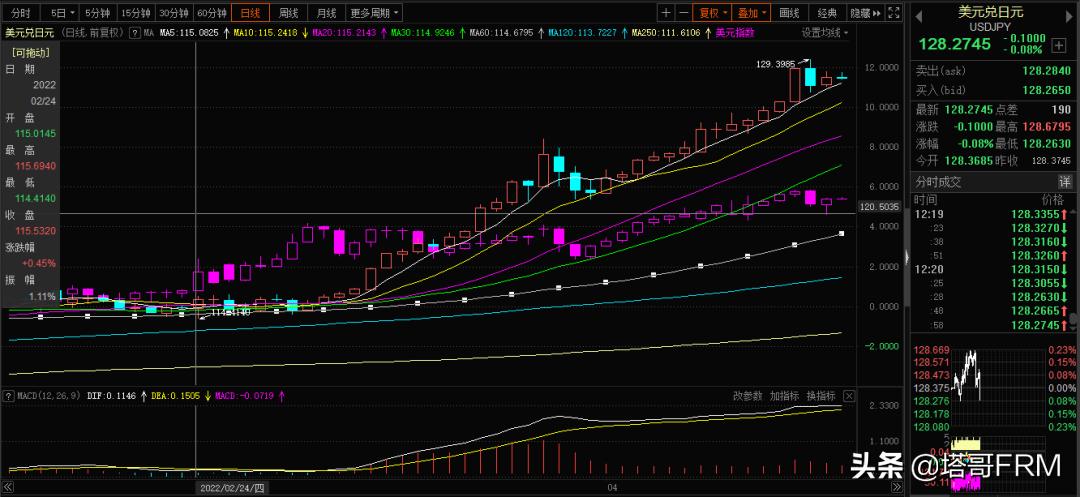
Task: Open the 更多周期 dropdown
Action: click(374, 12)
